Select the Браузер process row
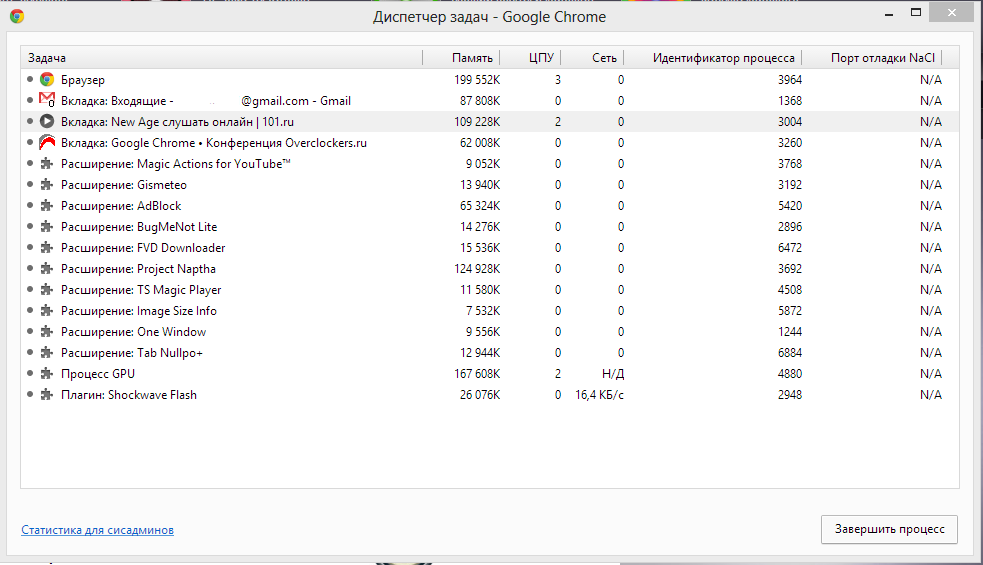Viewport: 983px width, 565px height. [x=490, y=80]
